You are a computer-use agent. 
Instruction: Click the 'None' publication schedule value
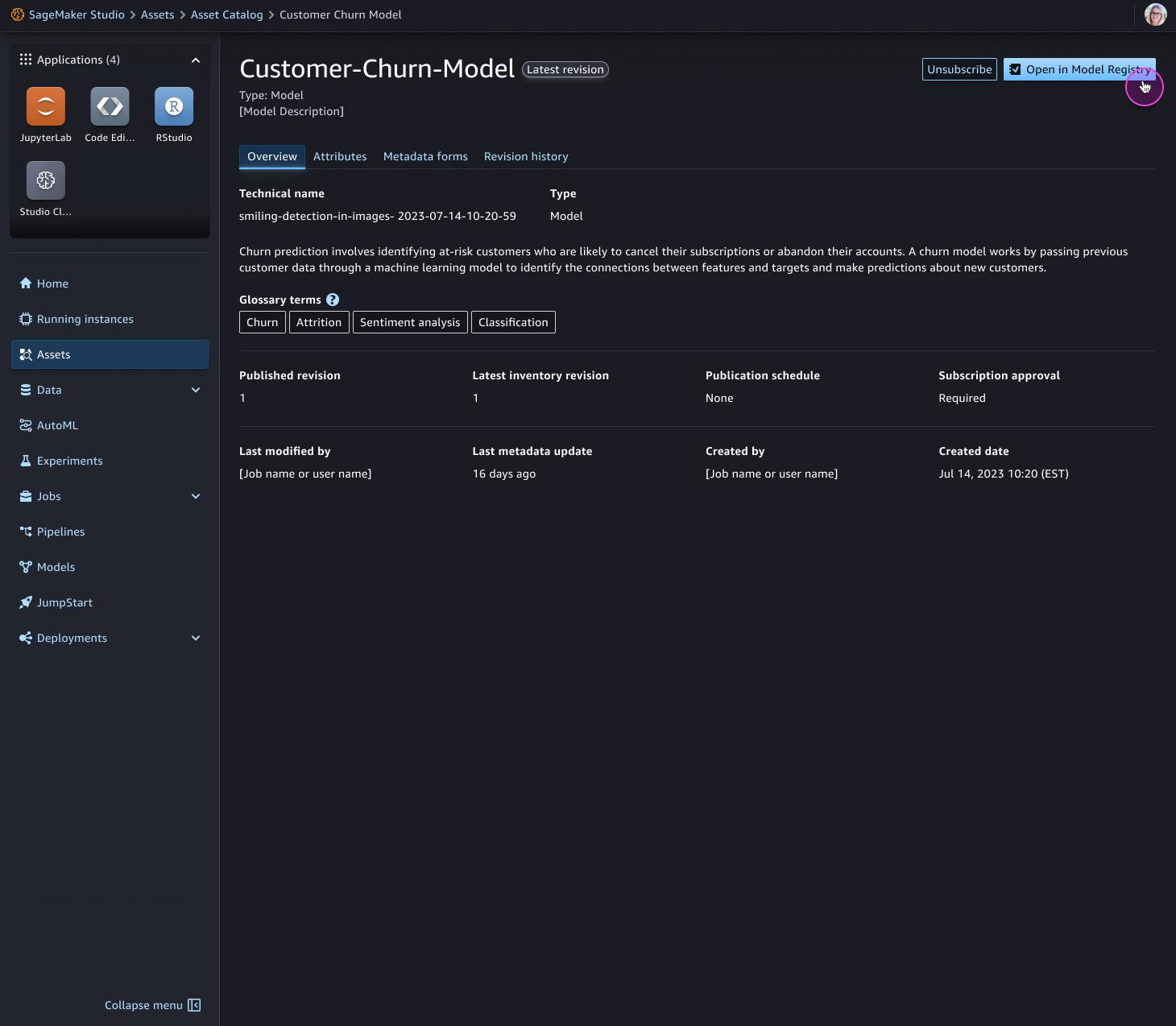[x=719, y=398]
